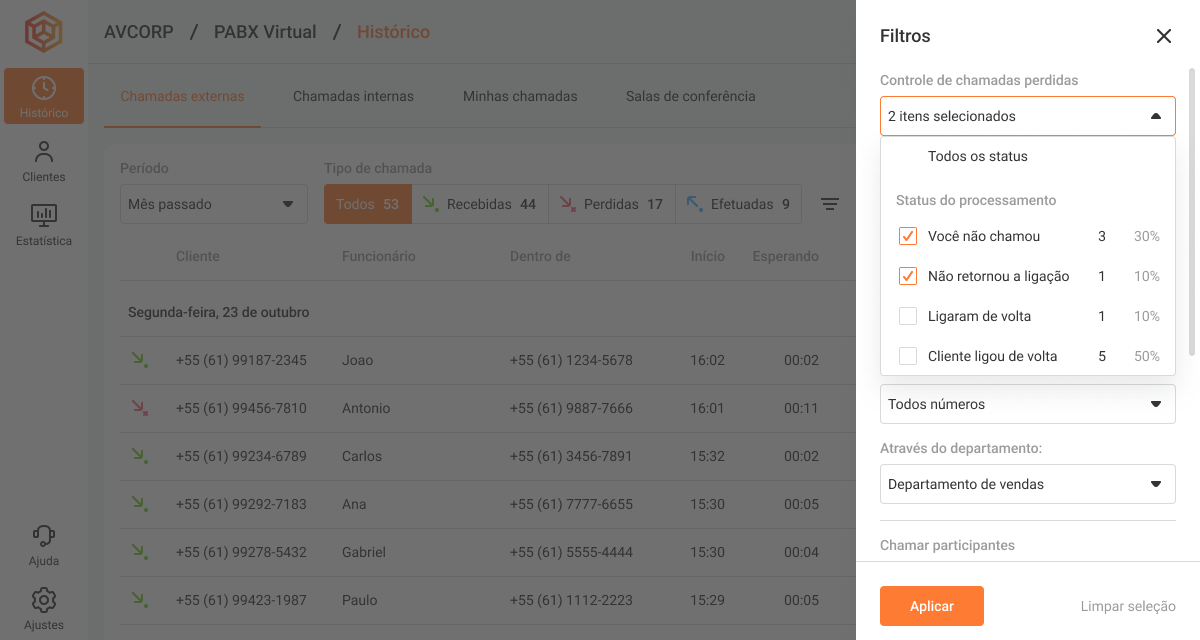Close the Filtros panel
Screen dimensions: 1200x640
1163,36
